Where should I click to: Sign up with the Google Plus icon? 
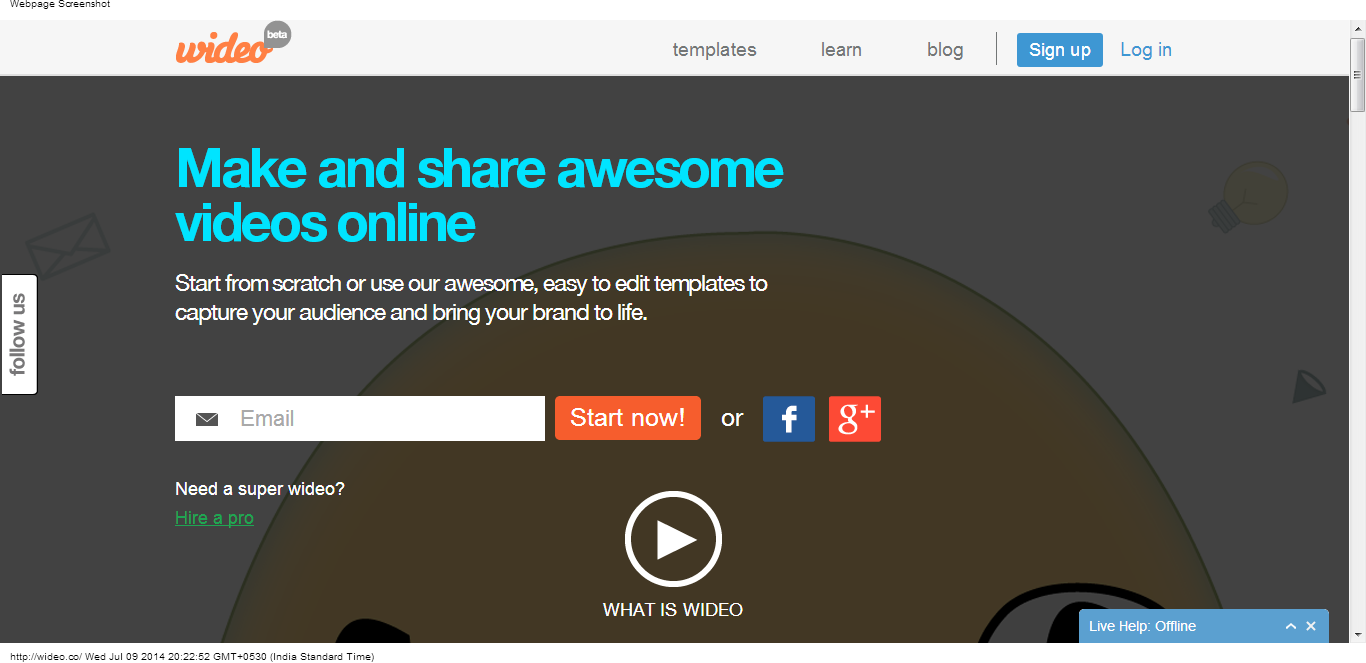tap(855, 419)
